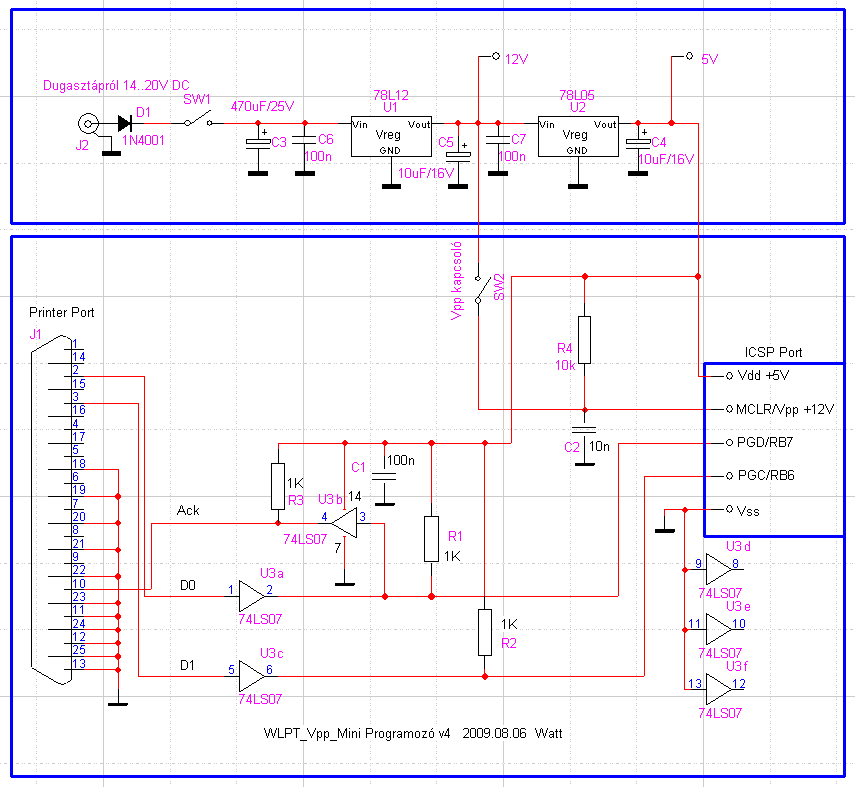
Task: Click the Vdd +5V ICSP pin terminal
Action: pos(729,376)
